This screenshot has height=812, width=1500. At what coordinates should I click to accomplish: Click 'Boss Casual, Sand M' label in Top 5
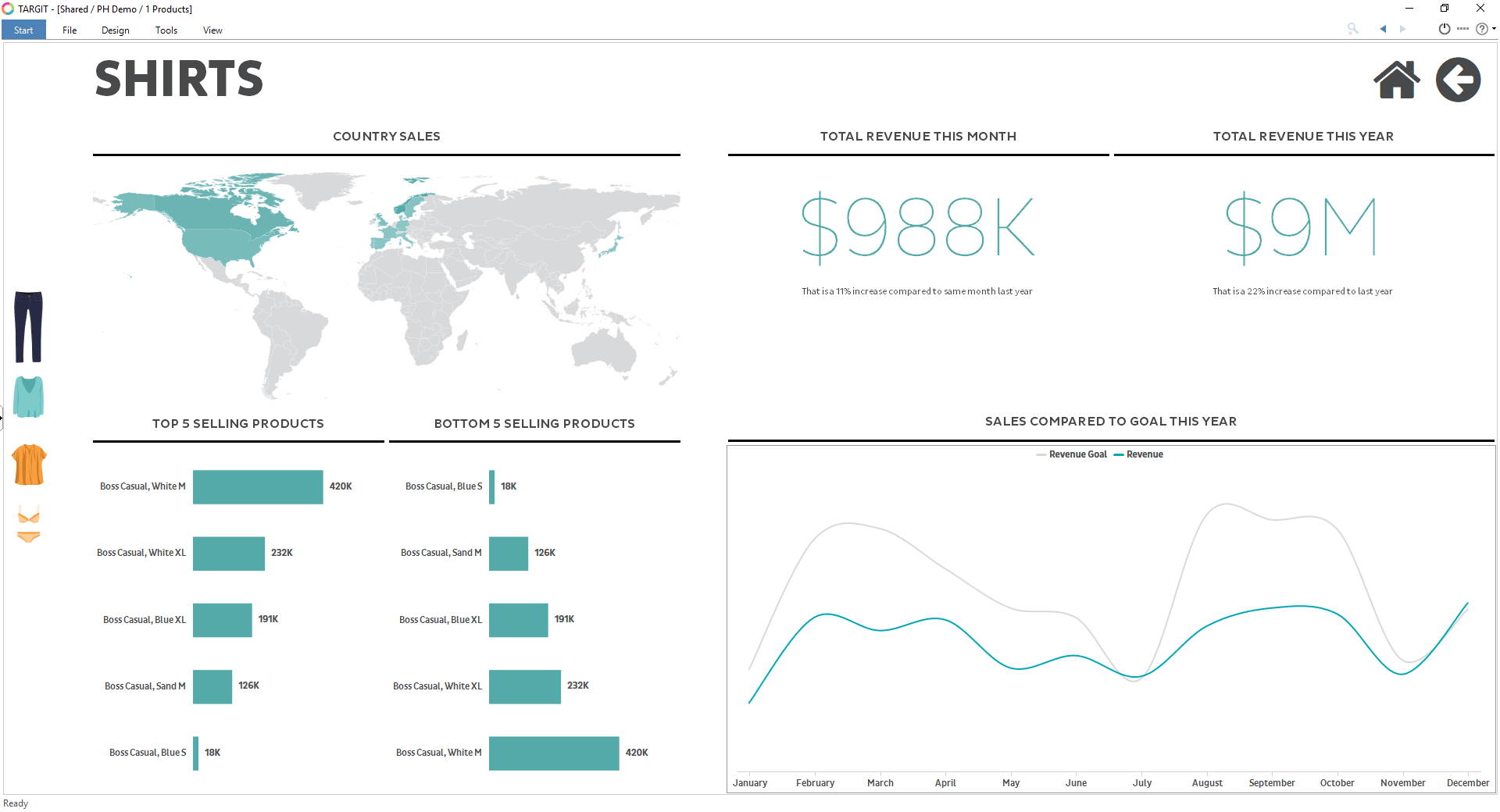[x=145, y=686]
